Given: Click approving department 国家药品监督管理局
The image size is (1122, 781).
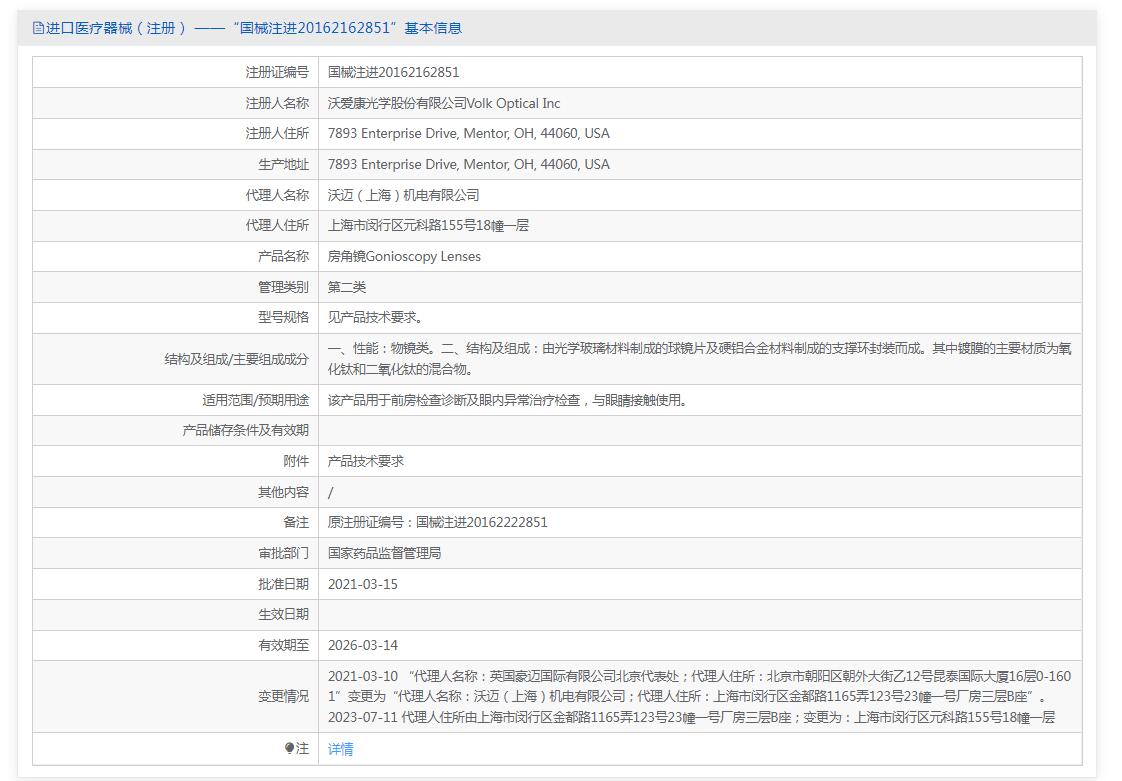Looking at the screenshot, I should coord(385,553).
